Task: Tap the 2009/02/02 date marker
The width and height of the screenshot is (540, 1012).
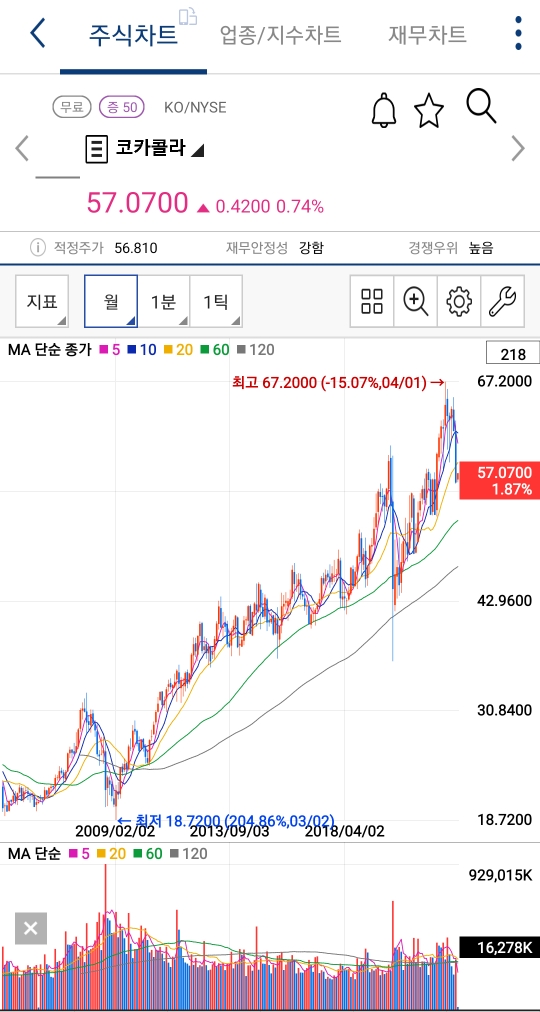Action: 115,831
